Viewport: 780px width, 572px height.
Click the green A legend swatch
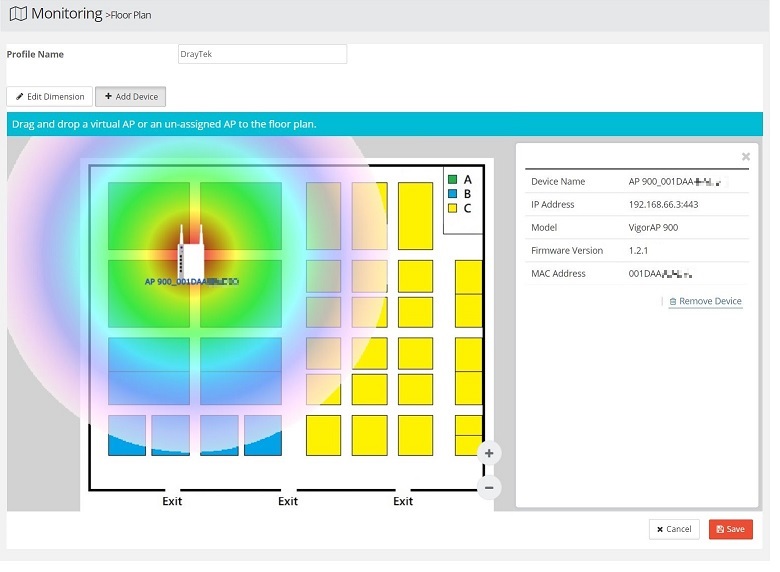452,180
